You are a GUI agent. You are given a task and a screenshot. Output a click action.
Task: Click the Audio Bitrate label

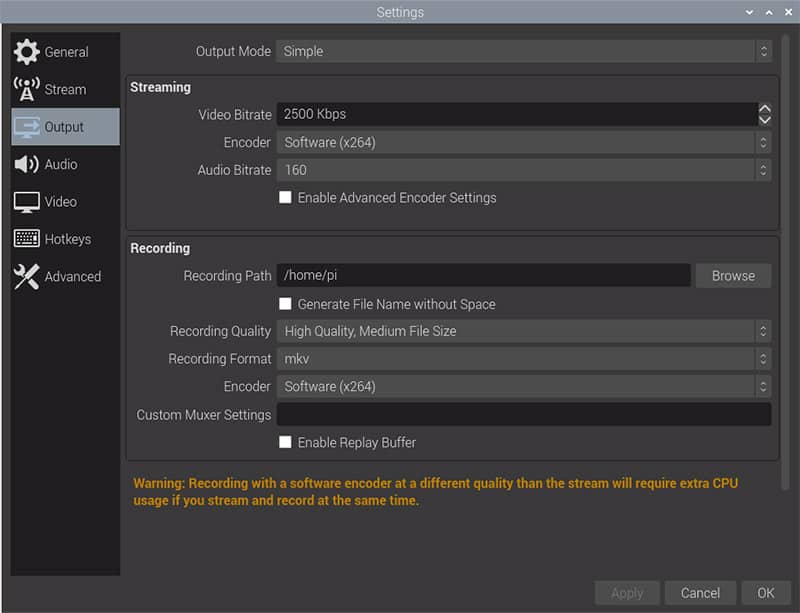point(234,170)
